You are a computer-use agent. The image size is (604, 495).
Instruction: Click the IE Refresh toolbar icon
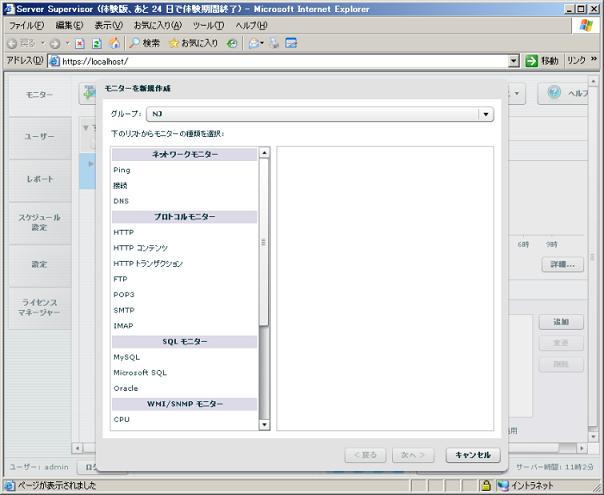click(97, 44)
